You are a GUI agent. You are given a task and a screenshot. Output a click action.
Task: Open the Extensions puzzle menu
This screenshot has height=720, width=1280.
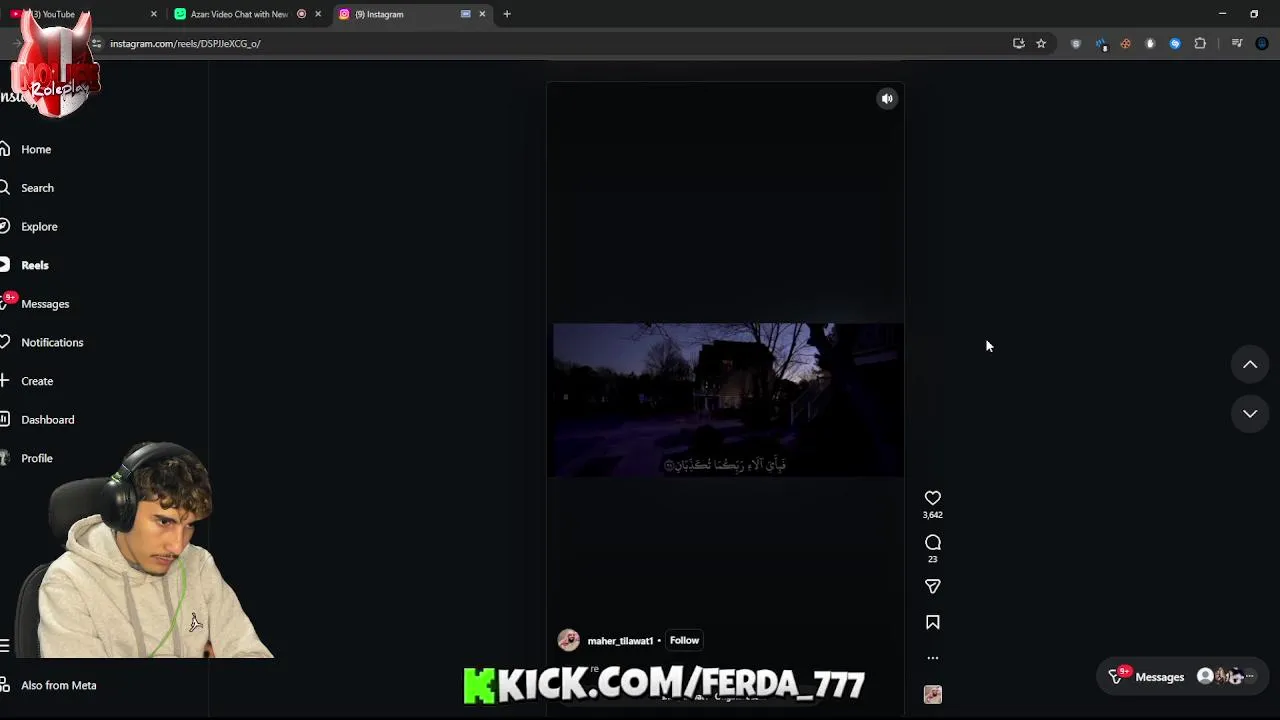pyautogui.click(x=1200, y=44)
